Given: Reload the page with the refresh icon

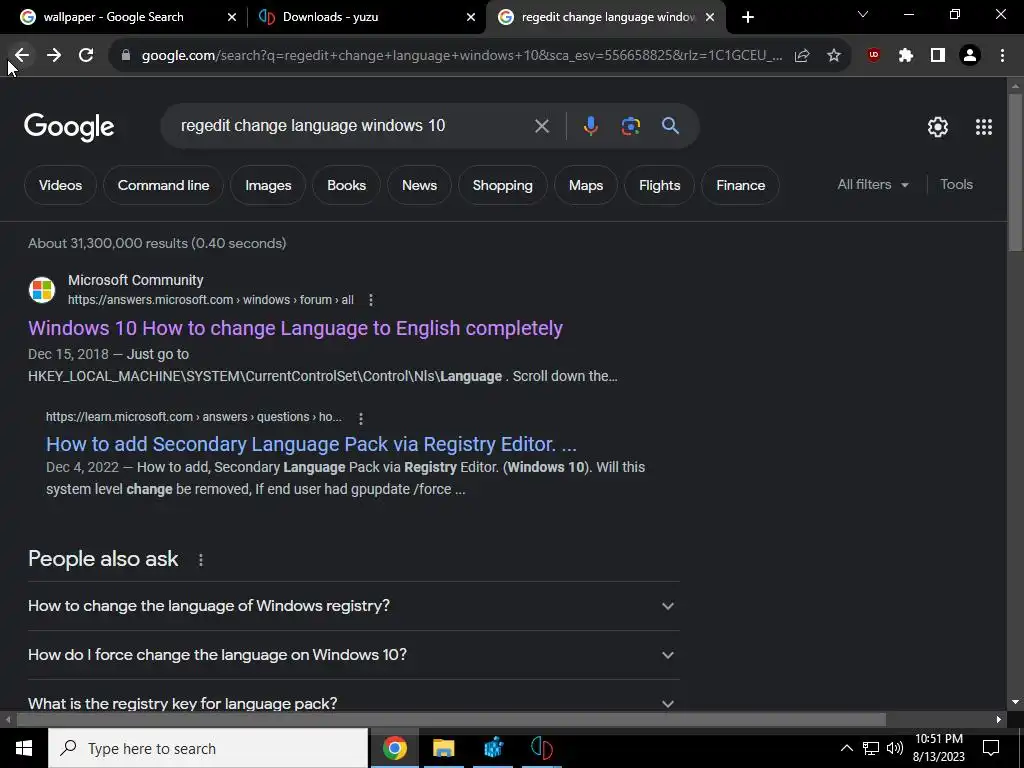Looking at the screenshot, I should point(86,56).
